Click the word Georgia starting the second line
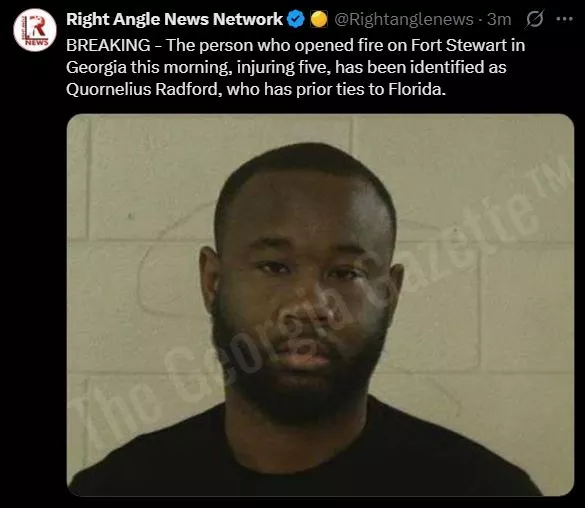The width and height of the screenshot is (585, 508). coord(96,68)
